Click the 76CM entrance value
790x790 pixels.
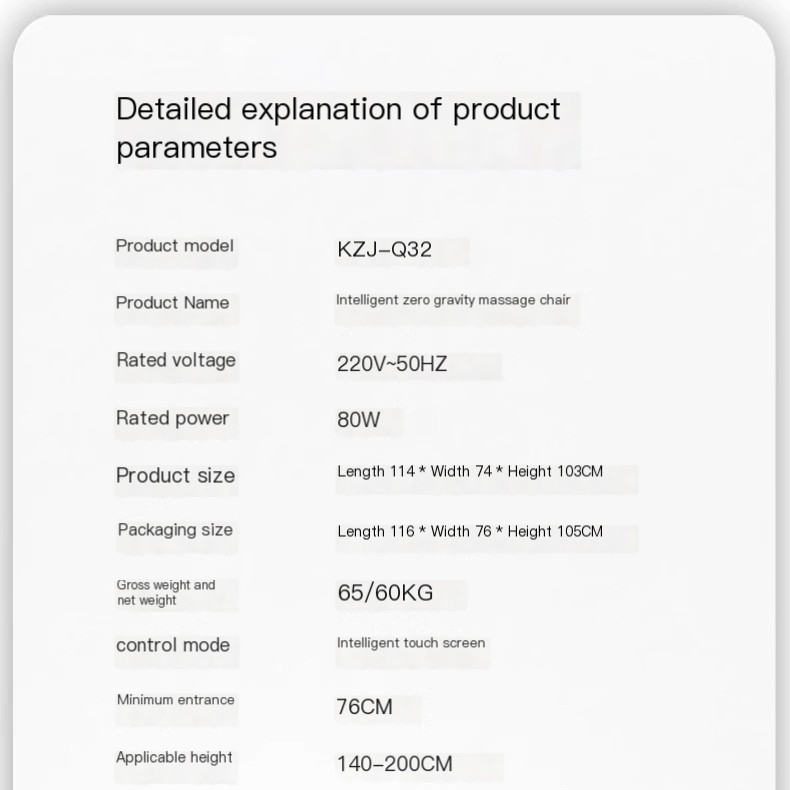(364, 707)
